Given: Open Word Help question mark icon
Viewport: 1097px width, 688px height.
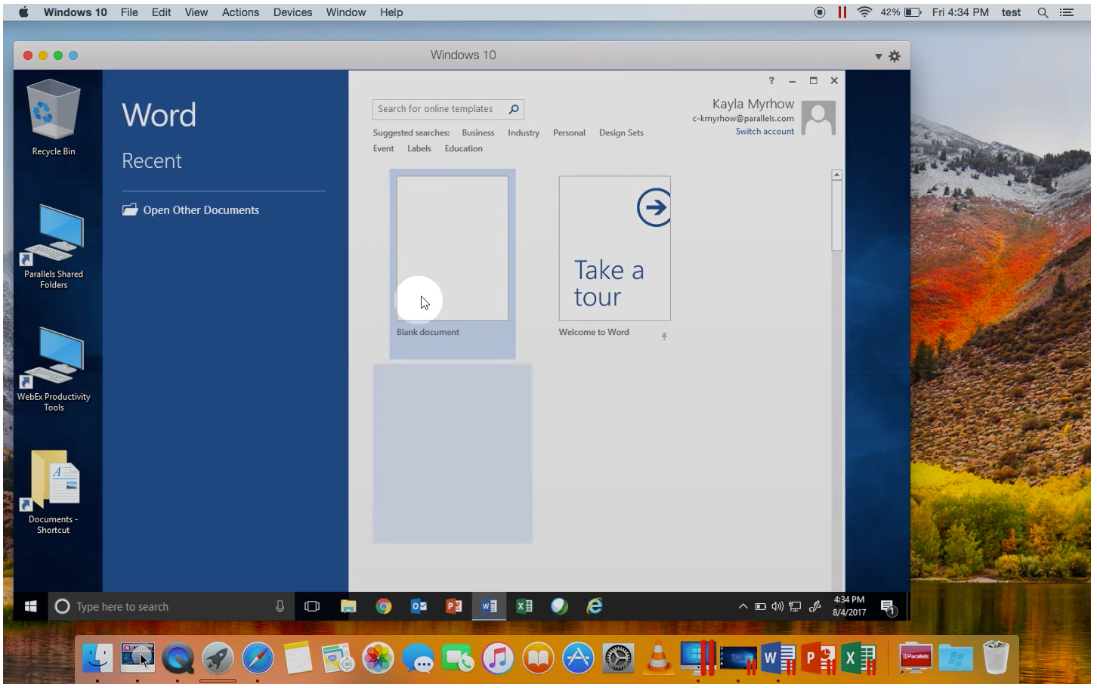Looking at the screenshot, I should tap(771, 80).
